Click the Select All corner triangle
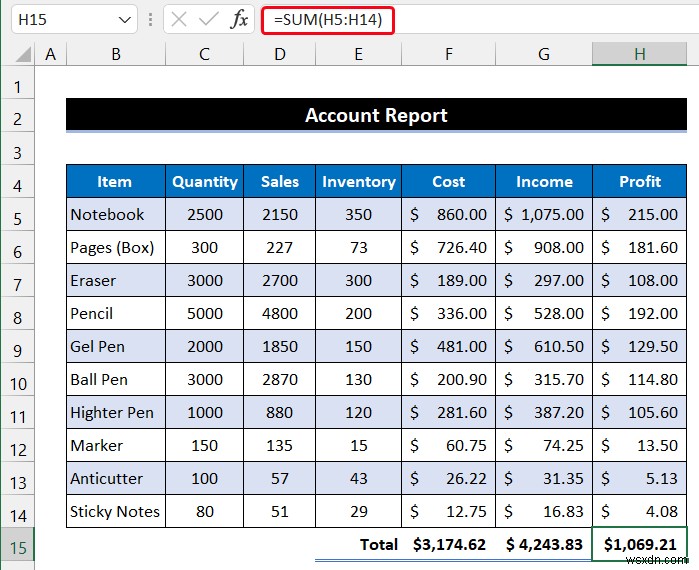The image size is (699, 570). (23, 54)
